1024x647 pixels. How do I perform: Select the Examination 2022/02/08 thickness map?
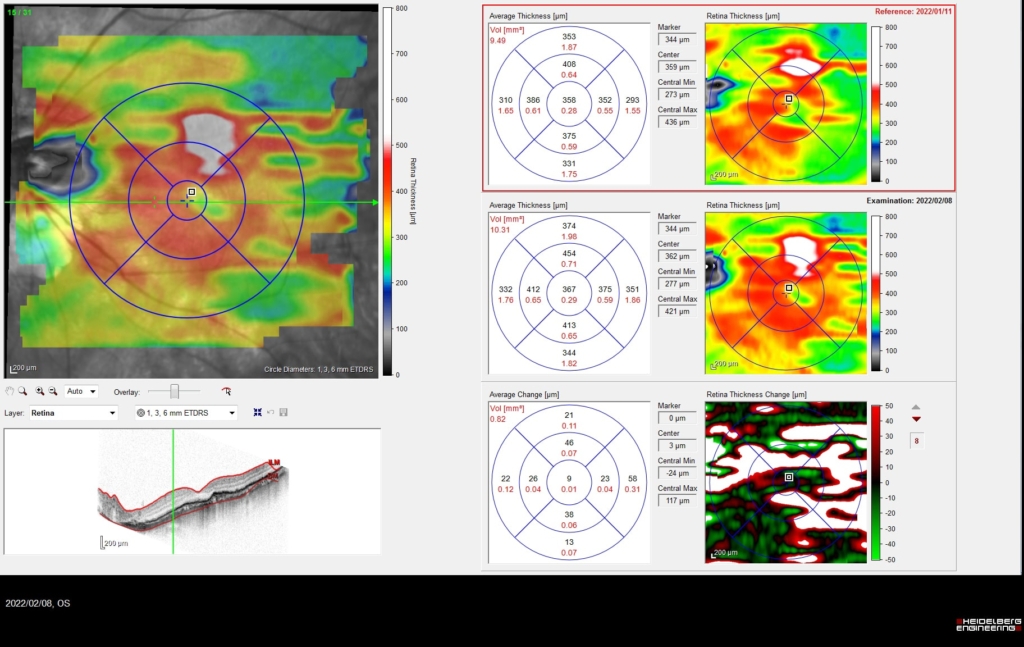(x=785, y=292)
